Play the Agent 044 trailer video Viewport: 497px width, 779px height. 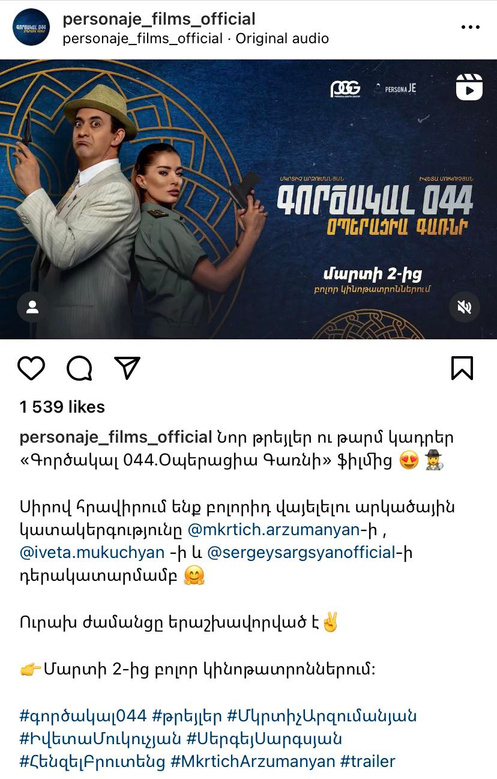point(248,199)
